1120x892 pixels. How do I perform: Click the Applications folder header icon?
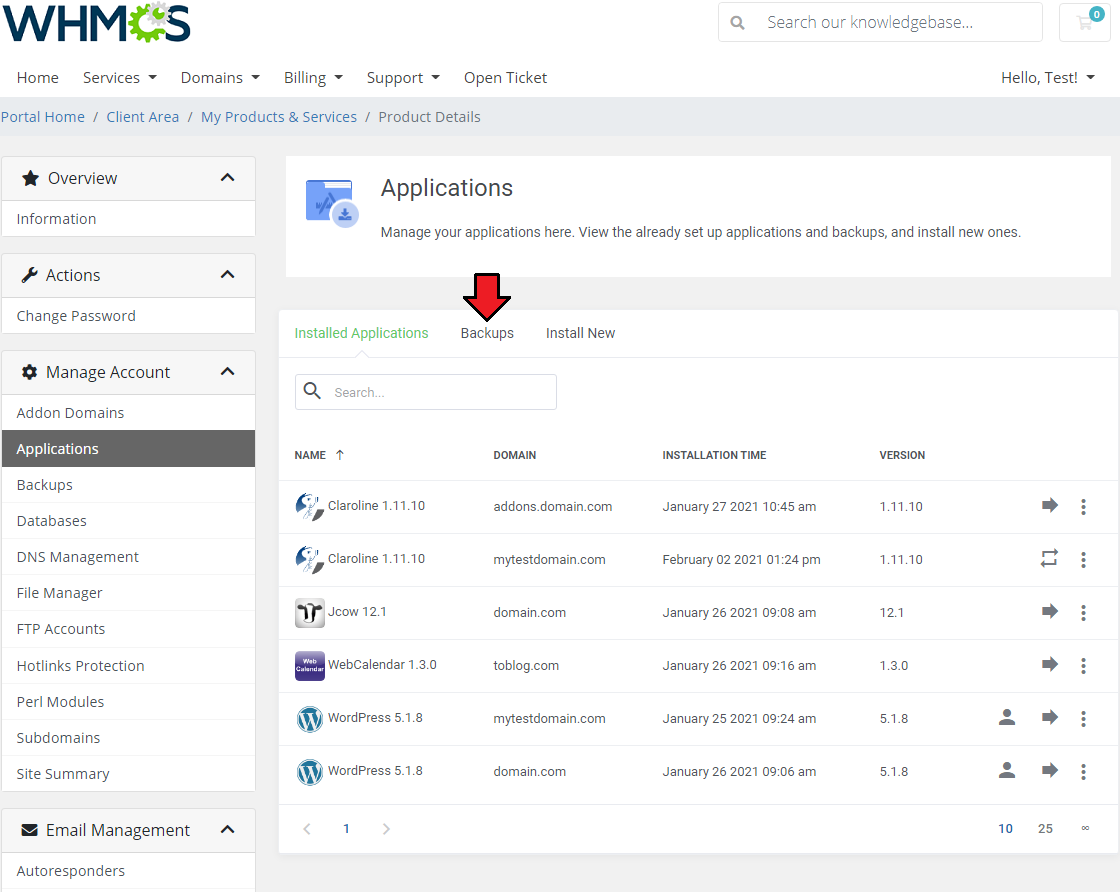click(332, 204)
